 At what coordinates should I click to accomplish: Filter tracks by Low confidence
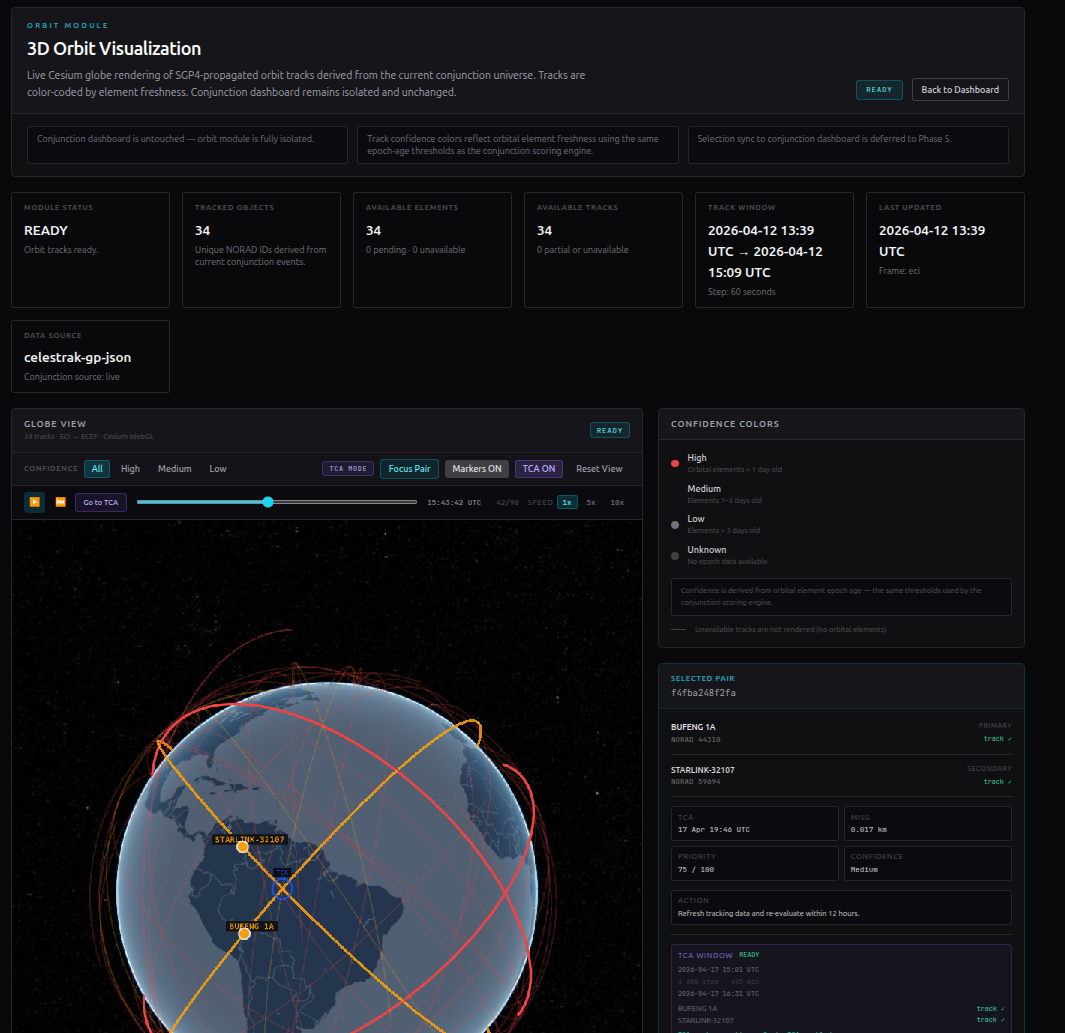[x=217, y=469]
